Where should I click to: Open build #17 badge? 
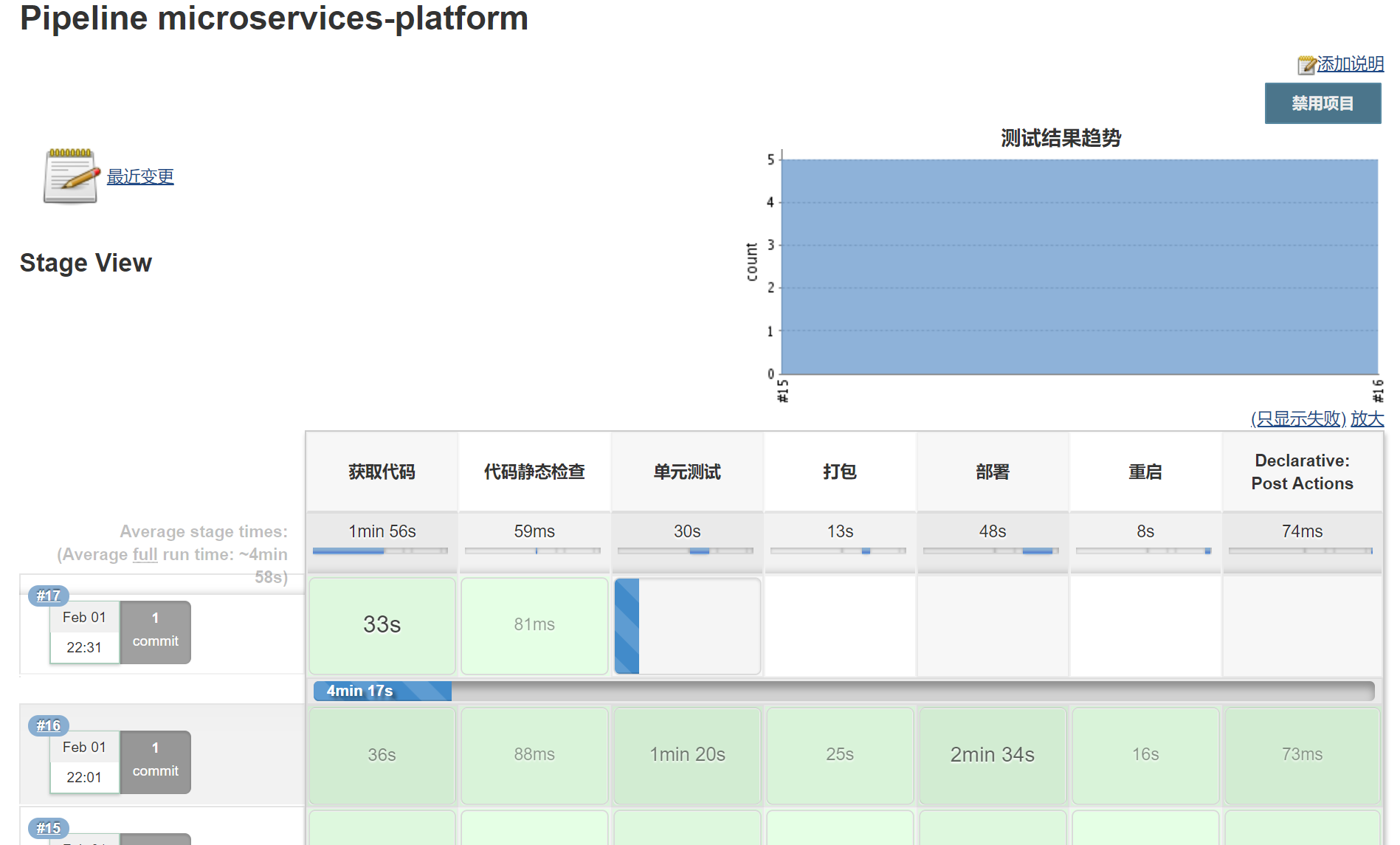pyautogui.click(x=49, y=596)
